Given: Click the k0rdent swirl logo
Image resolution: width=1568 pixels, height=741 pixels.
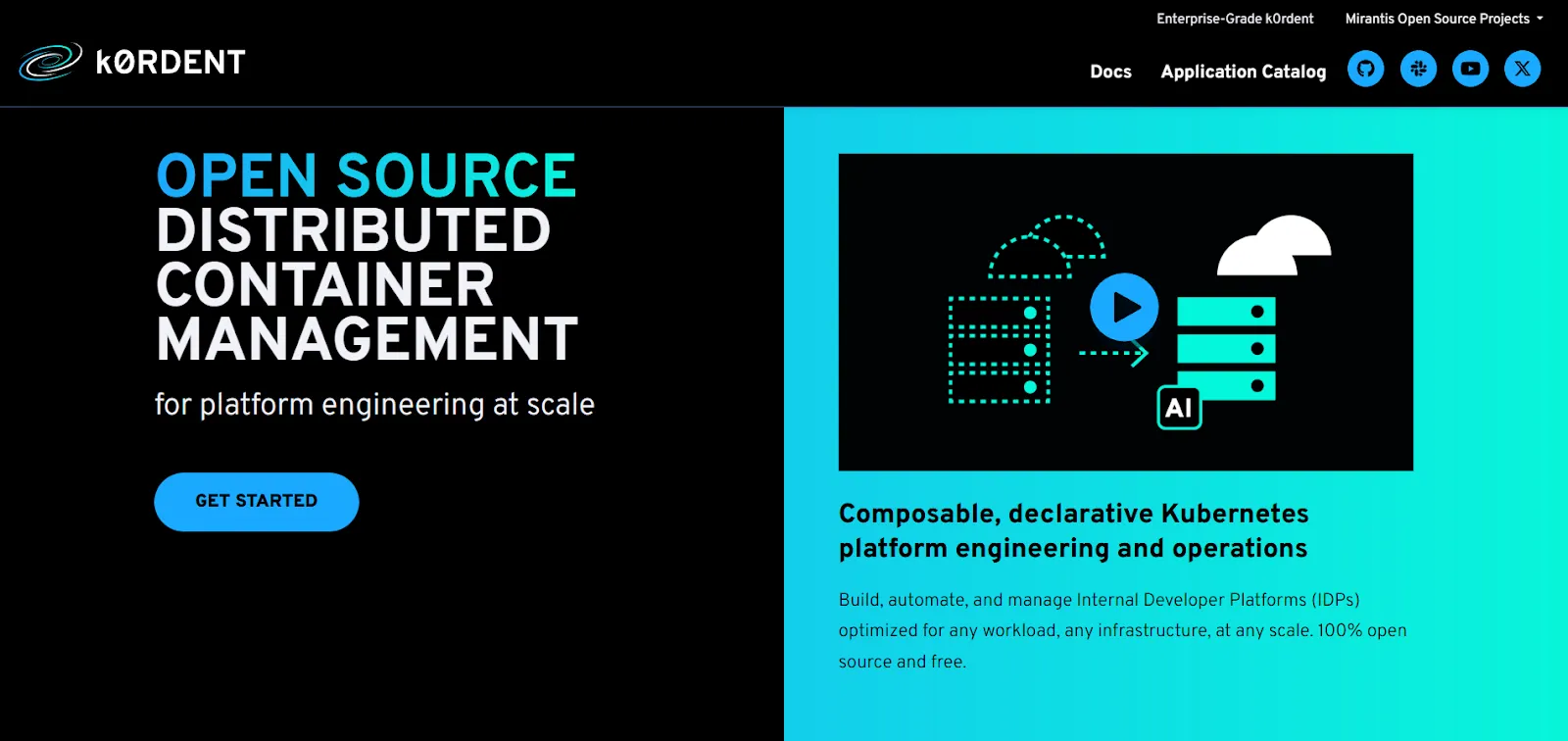Looking at the screenshot, I should tap(50, 62).
